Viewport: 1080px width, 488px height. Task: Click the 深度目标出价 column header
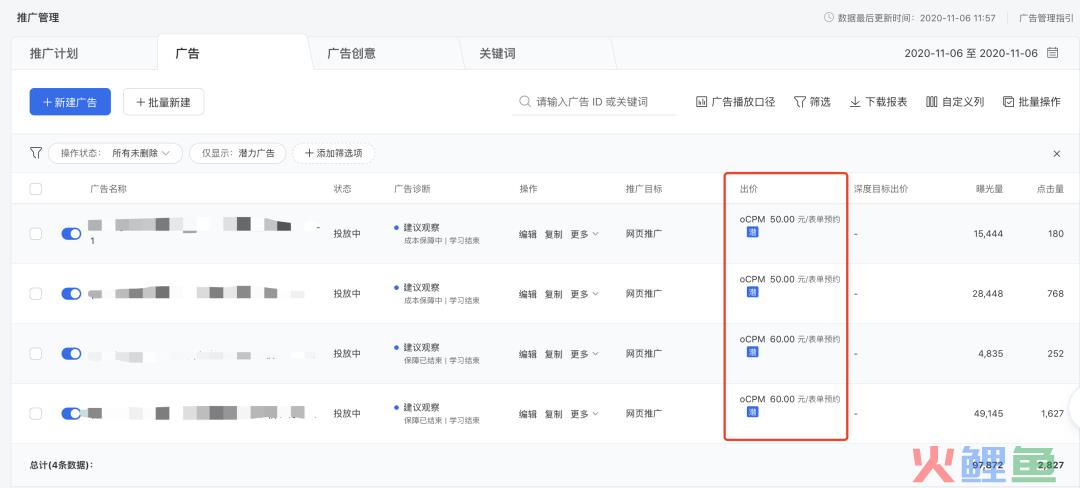click(880, 189)
